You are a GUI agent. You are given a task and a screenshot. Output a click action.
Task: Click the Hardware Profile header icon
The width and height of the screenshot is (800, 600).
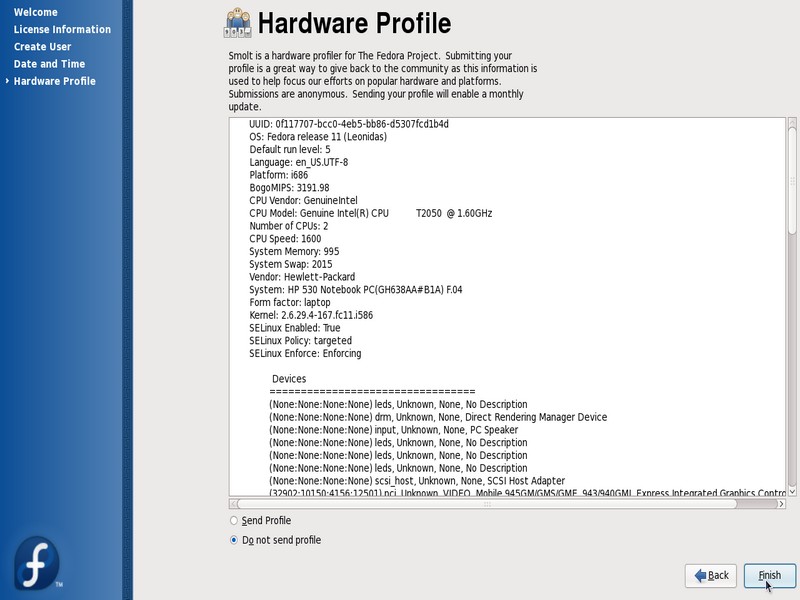pyautogui.click(x=239, y=22)
